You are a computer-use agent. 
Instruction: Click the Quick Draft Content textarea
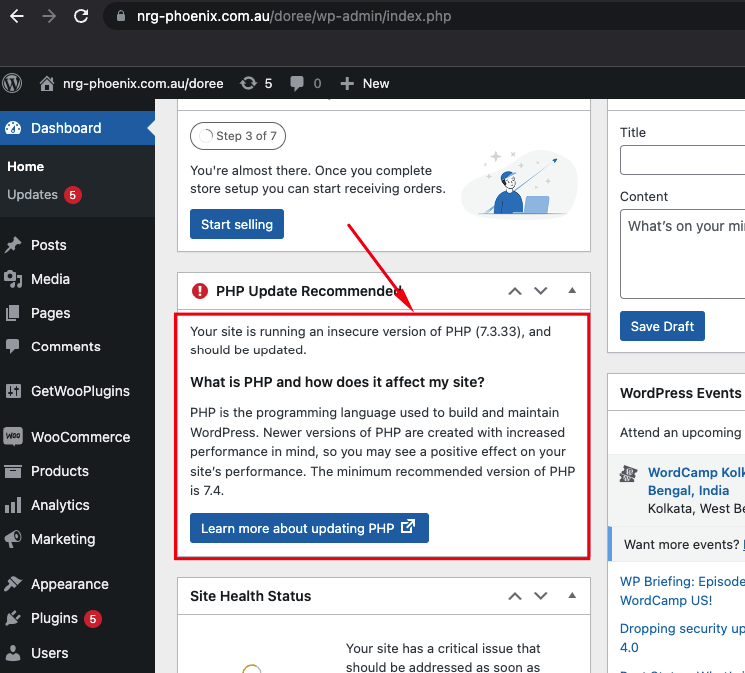(683, 254)
